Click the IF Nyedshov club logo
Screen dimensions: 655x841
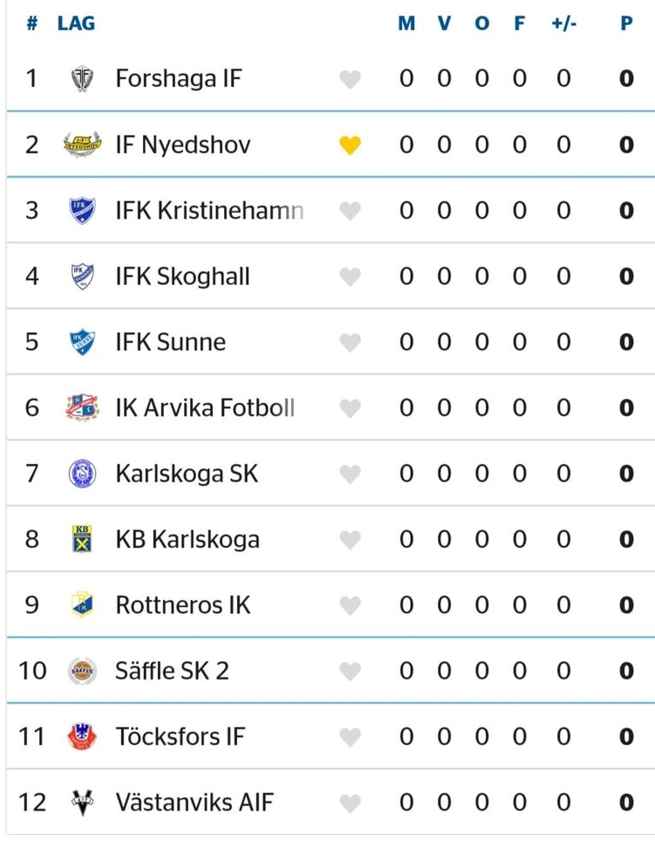[x=82, y=145]
